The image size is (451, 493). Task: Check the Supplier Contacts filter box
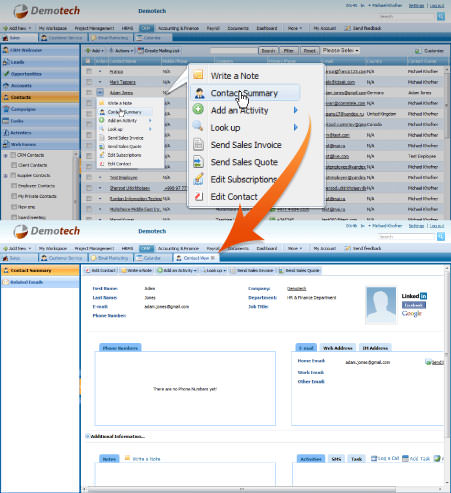point(13,175)
